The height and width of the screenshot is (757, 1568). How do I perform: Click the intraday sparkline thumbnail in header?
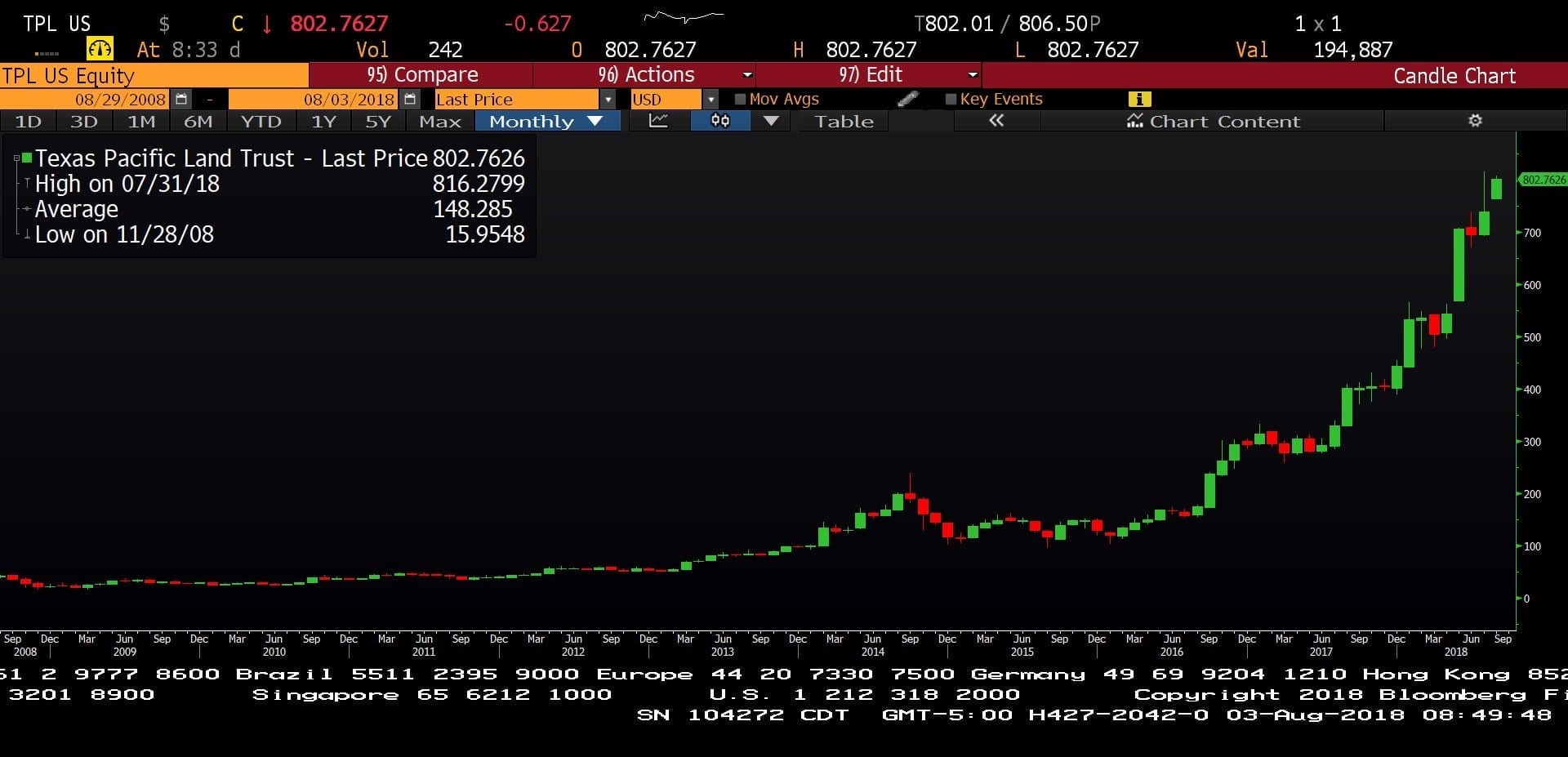point(684,17)
